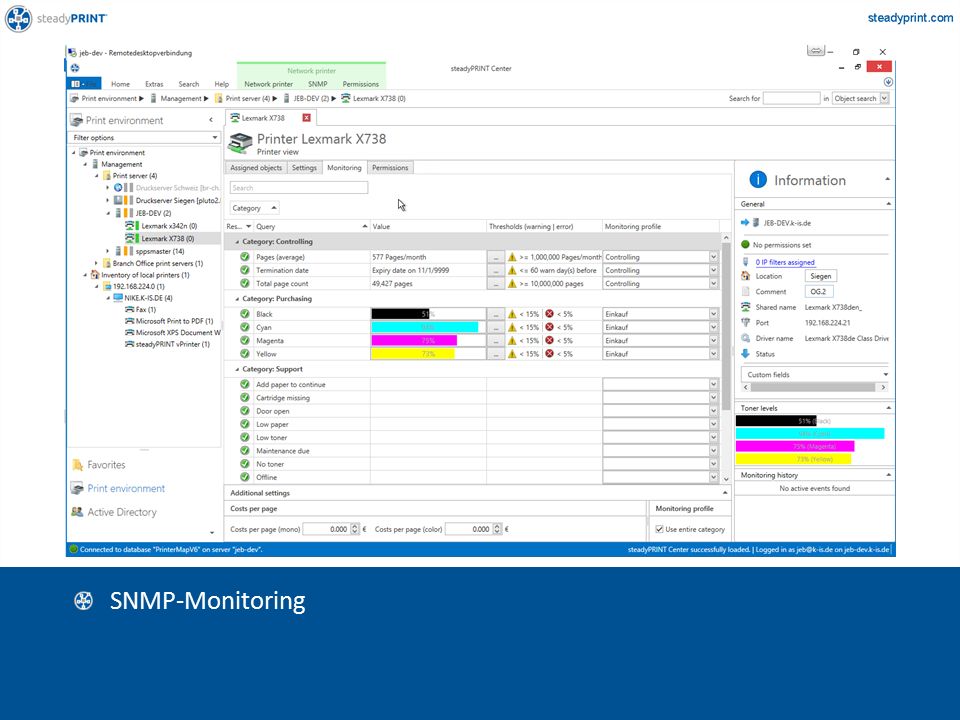960x720 pixels.
Task: Collapse the Management tree node
Action: pos(85,164)
